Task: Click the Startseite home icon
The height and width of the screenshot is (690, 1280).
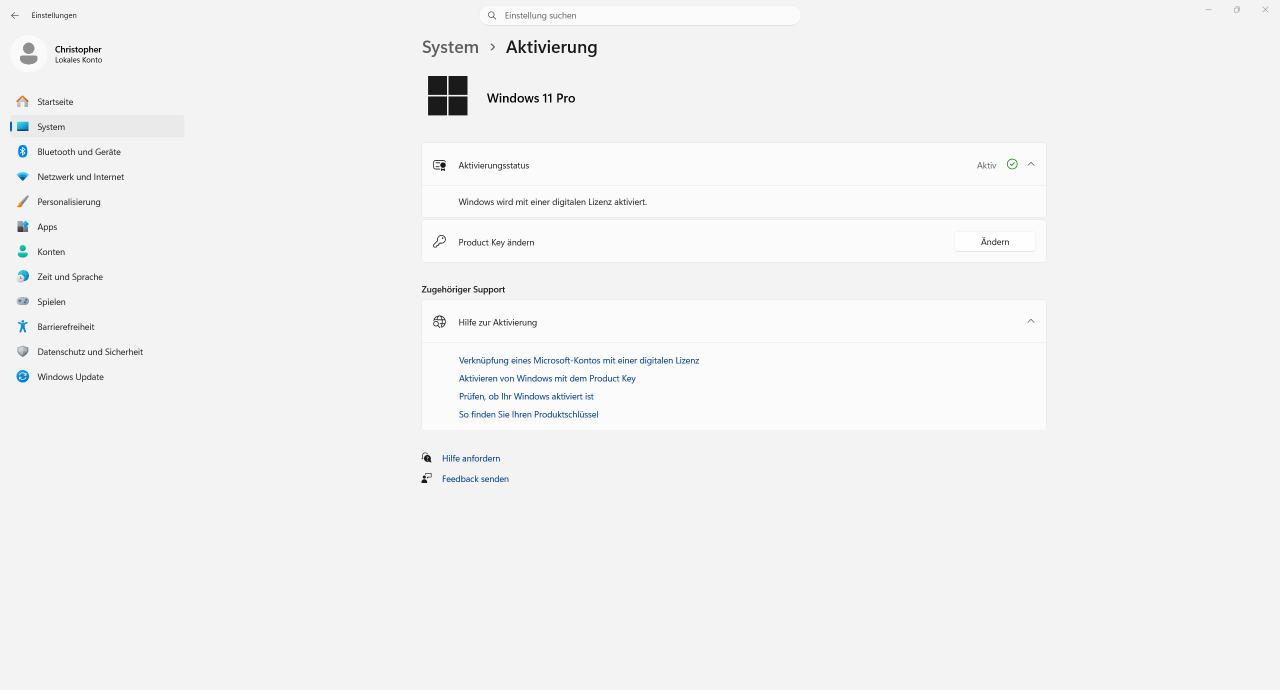Action: click(x=22, y=102)
